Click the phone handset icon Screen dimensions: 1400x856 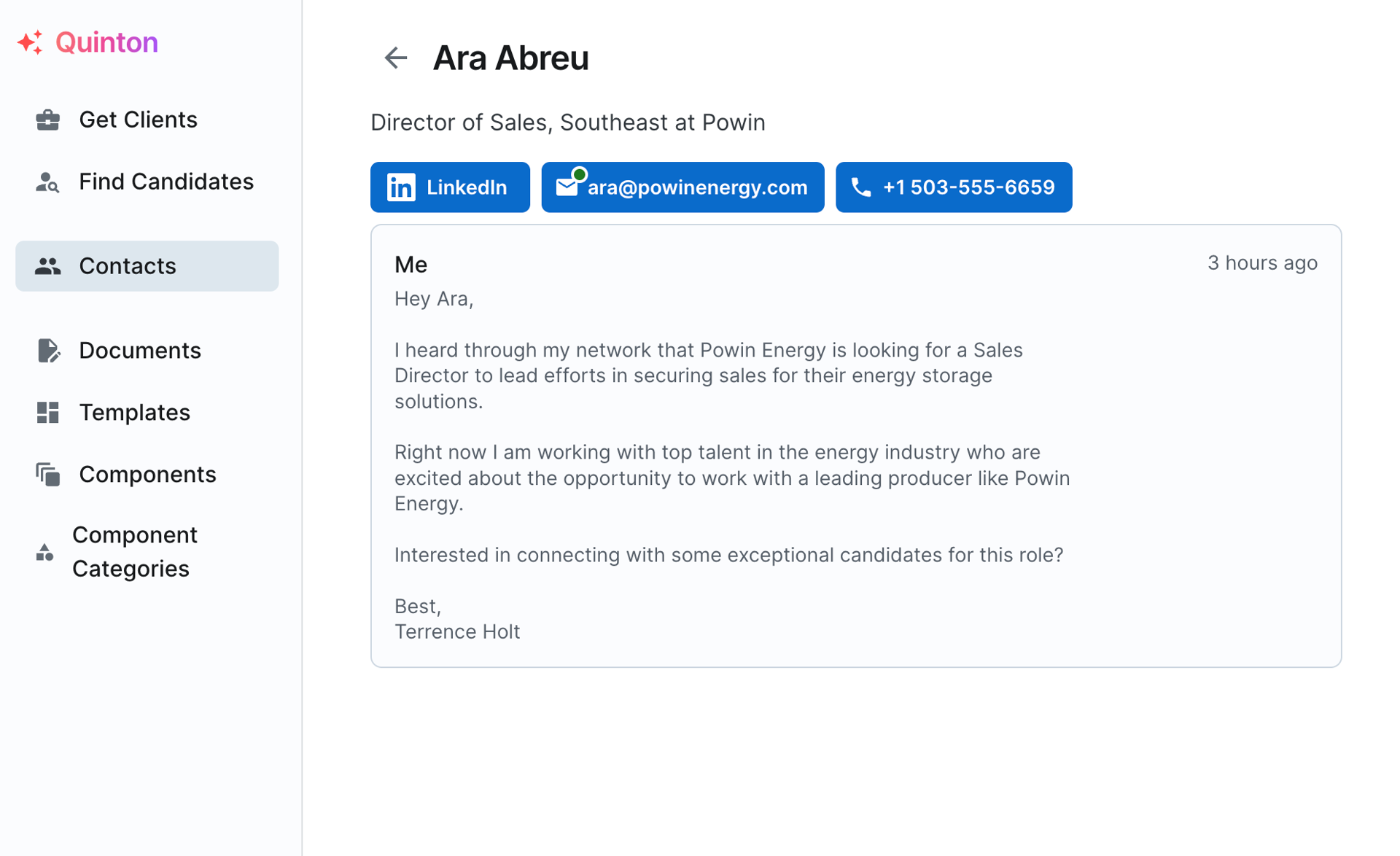click(x=861, y=187)
